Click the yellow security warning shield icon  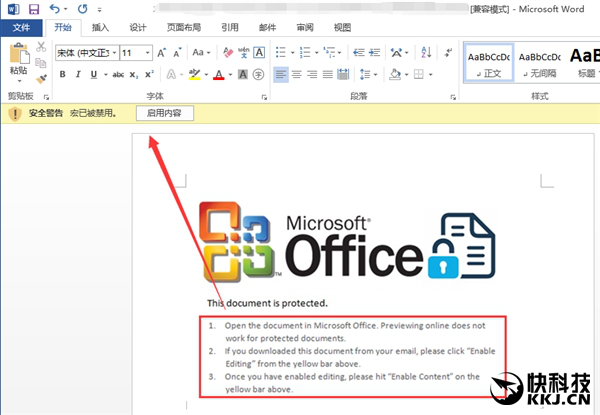click(x=14, y=114)
